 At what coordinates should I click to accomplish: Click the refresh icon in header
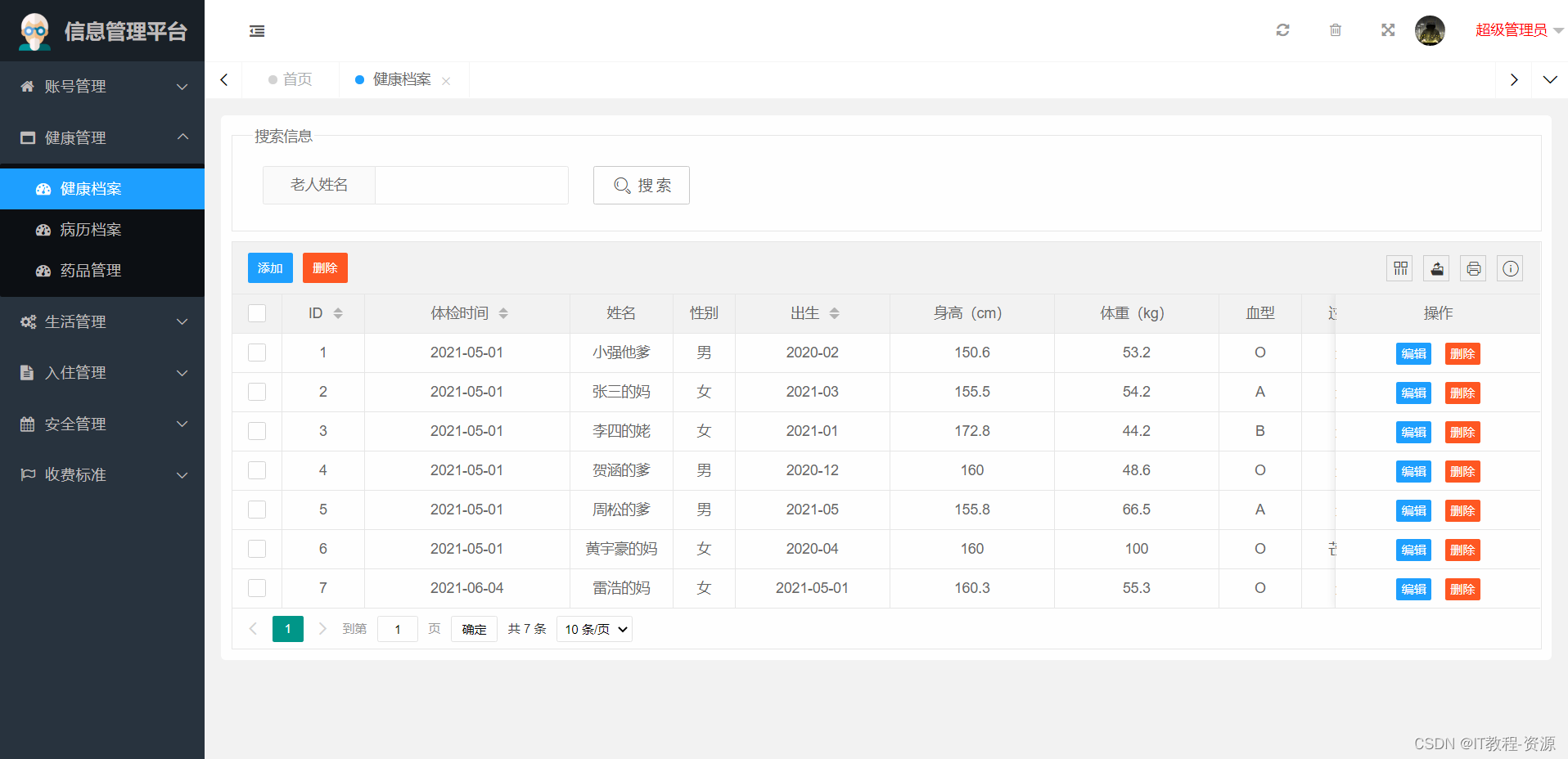[1282, 30]
